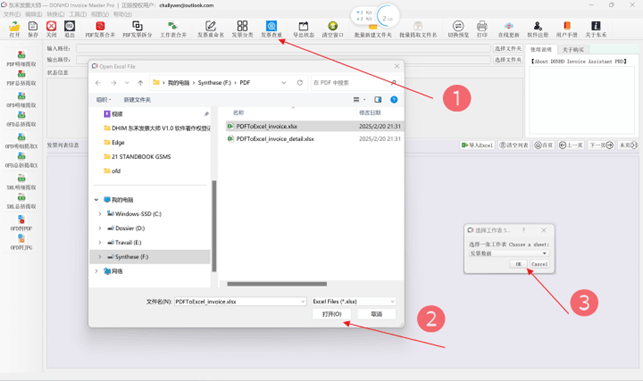
Task: Click the 输入路径 input field
Action: [283, 48]
